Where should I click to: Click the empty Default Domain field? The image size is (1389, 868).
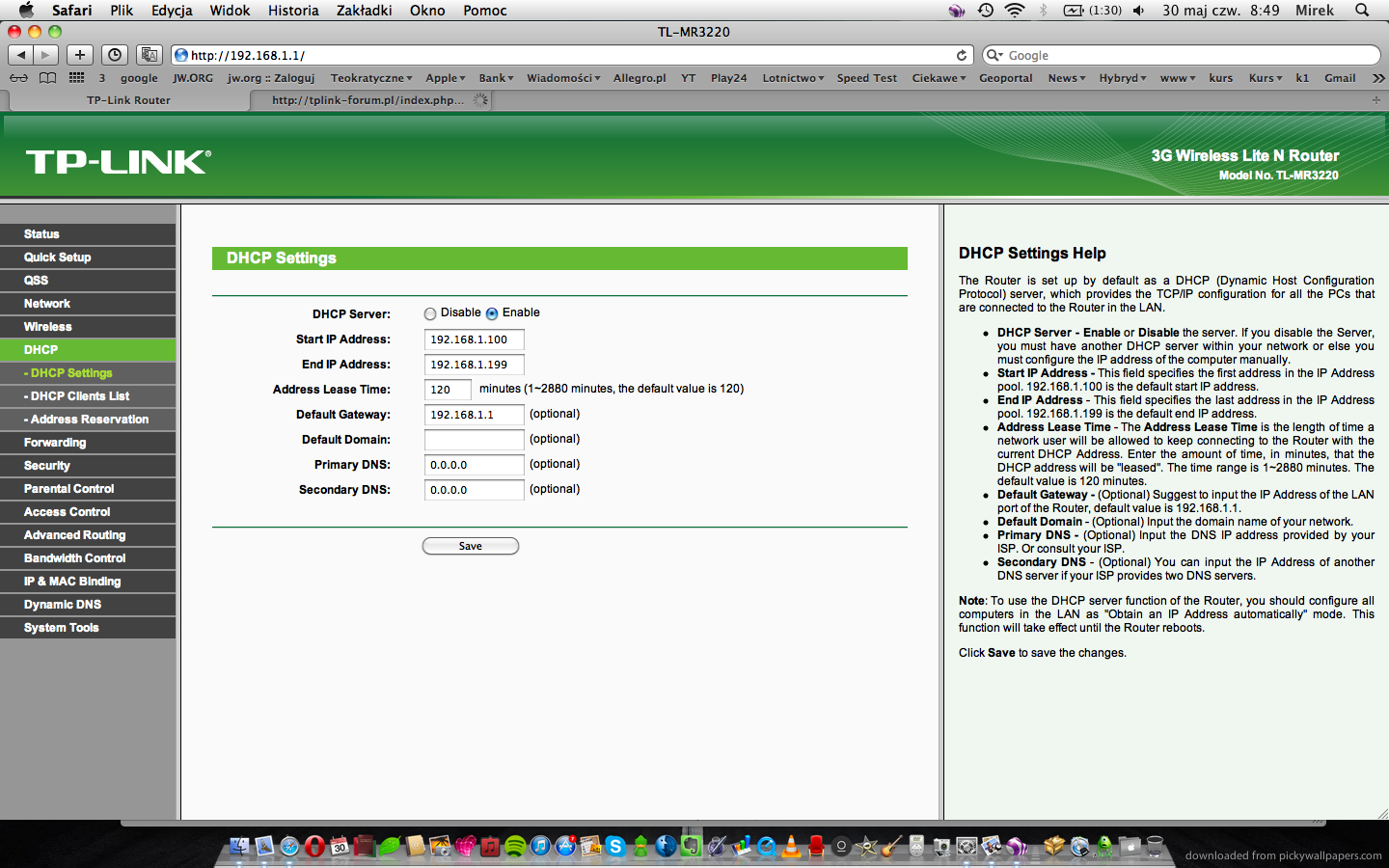click(475, 440)
